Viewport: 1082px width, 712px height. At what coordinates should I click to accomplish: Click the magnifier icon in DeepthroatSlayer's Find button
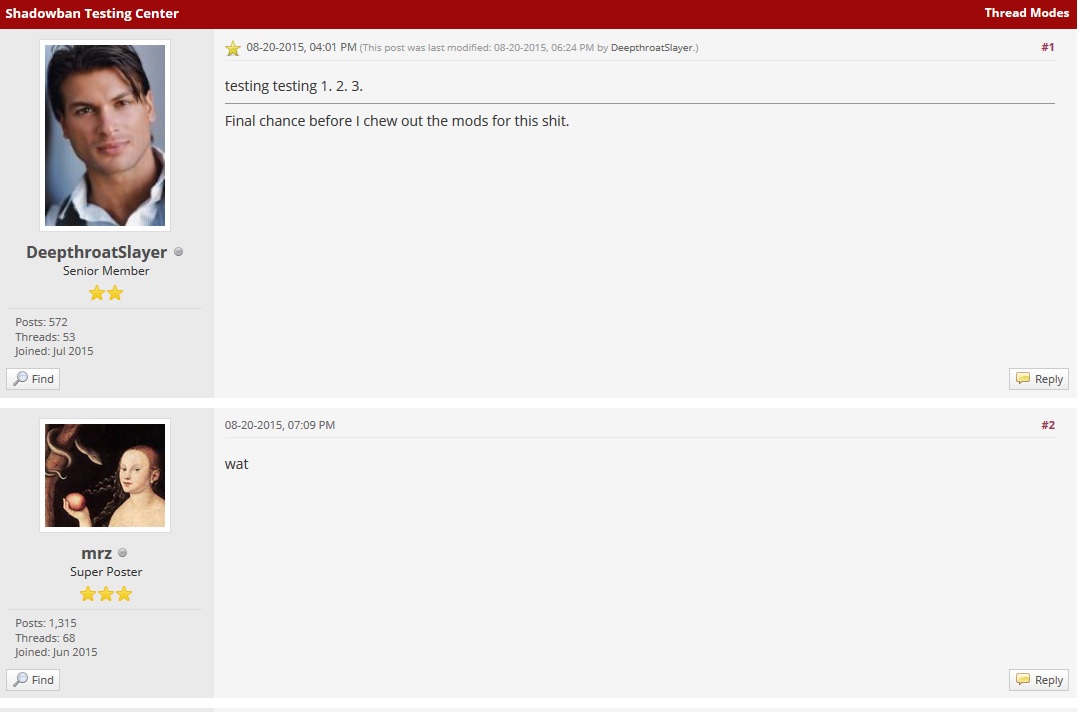point(21,379)
